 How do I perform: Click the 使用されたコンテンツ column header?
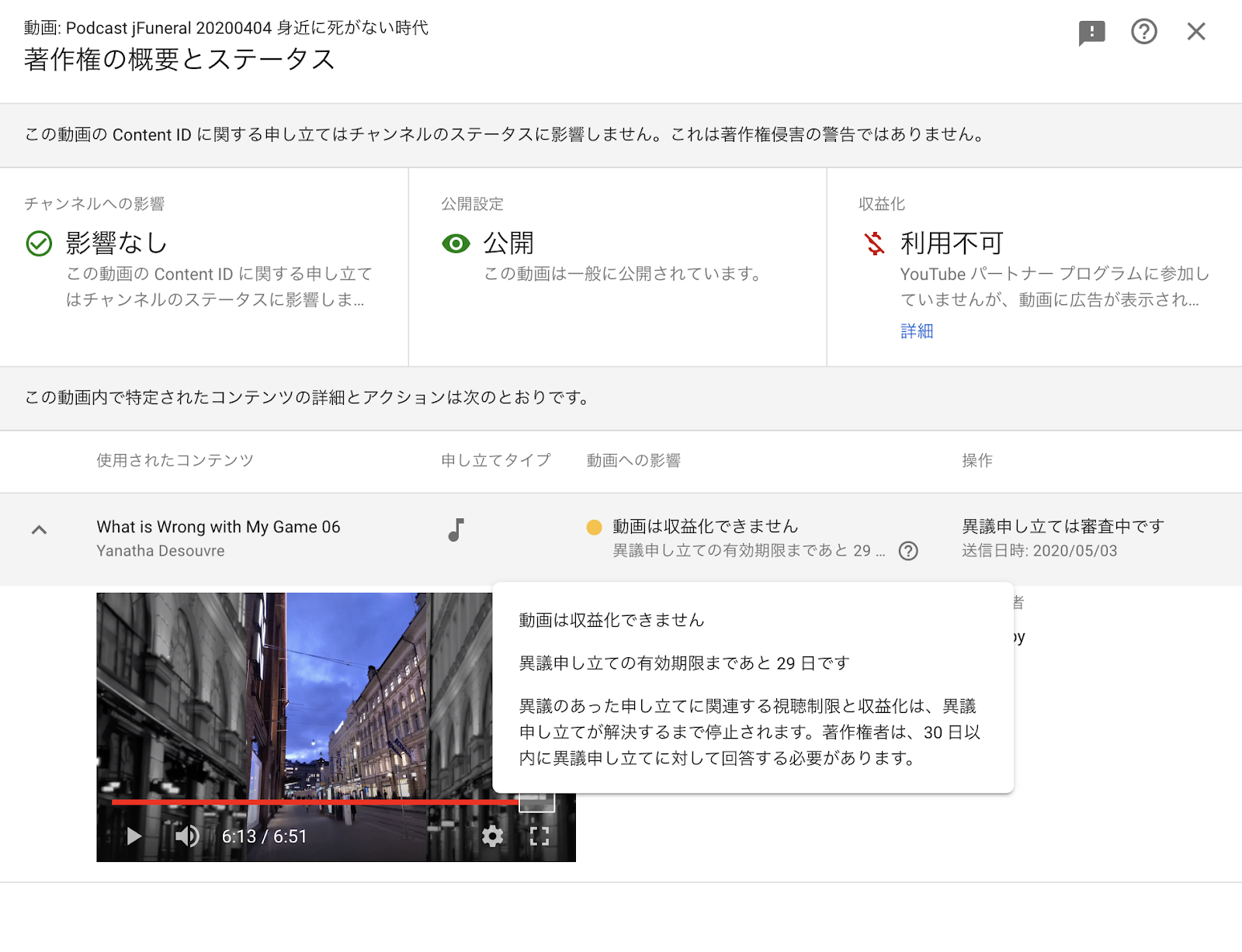[x=175, y=461]
